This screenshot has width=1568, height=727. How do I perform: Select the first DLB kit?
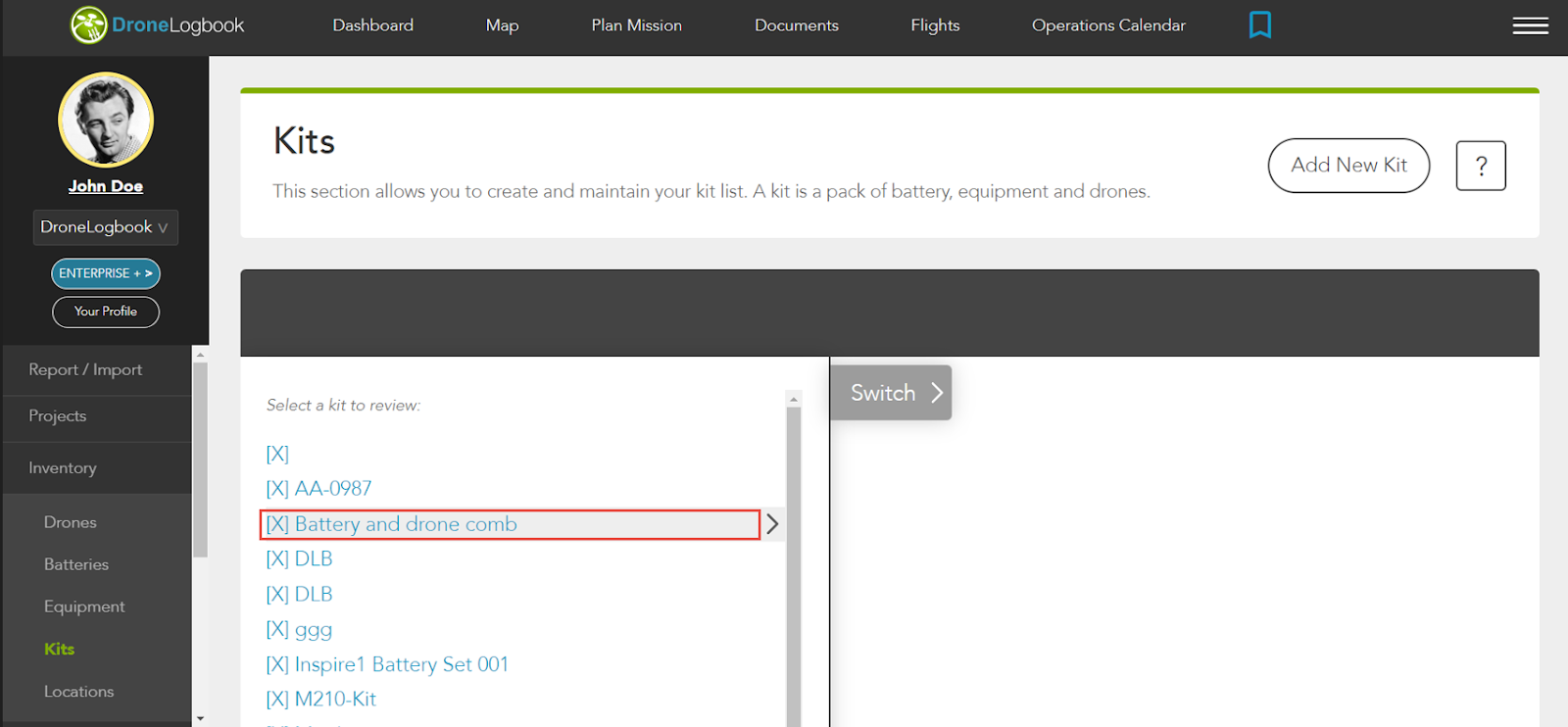click(299, 558)
